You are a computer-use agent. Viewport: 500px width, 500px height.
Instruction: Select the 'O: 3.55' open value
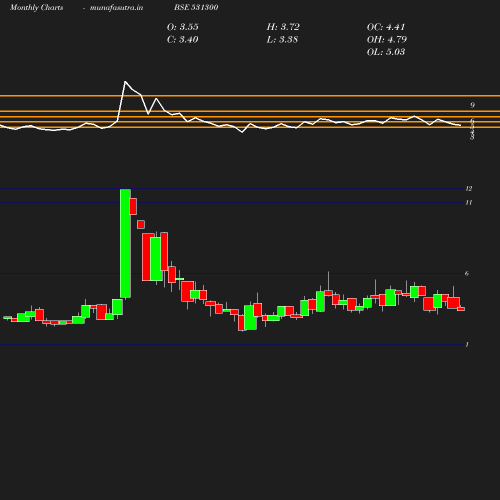click(183, 27)
